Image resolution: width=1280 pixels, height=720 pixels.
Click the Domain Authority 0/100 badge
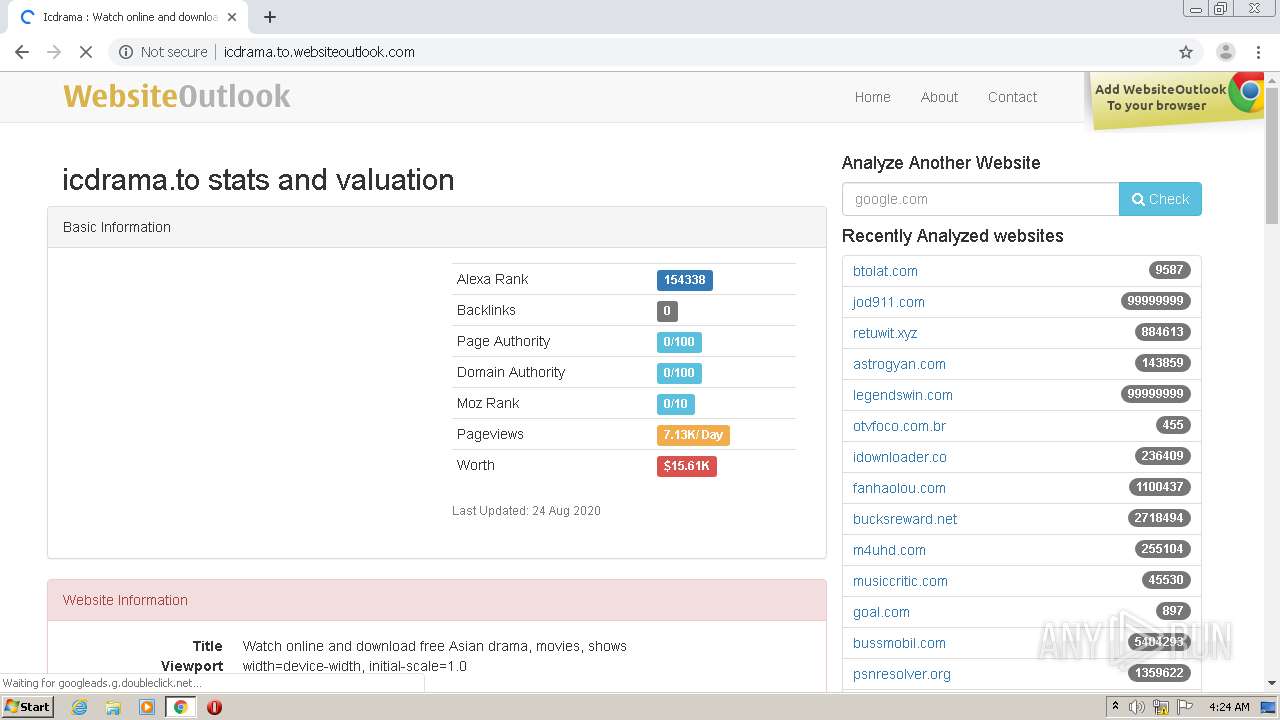tap(679, 373)
